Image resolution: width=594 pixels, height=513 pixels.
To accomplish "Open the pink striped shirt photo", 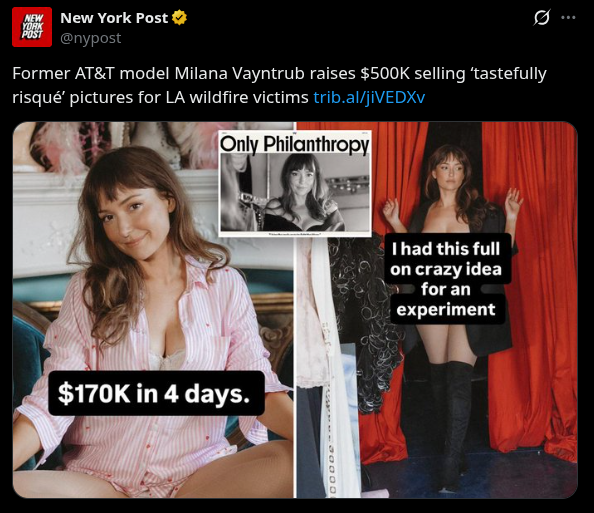I will tap(153, 310).
